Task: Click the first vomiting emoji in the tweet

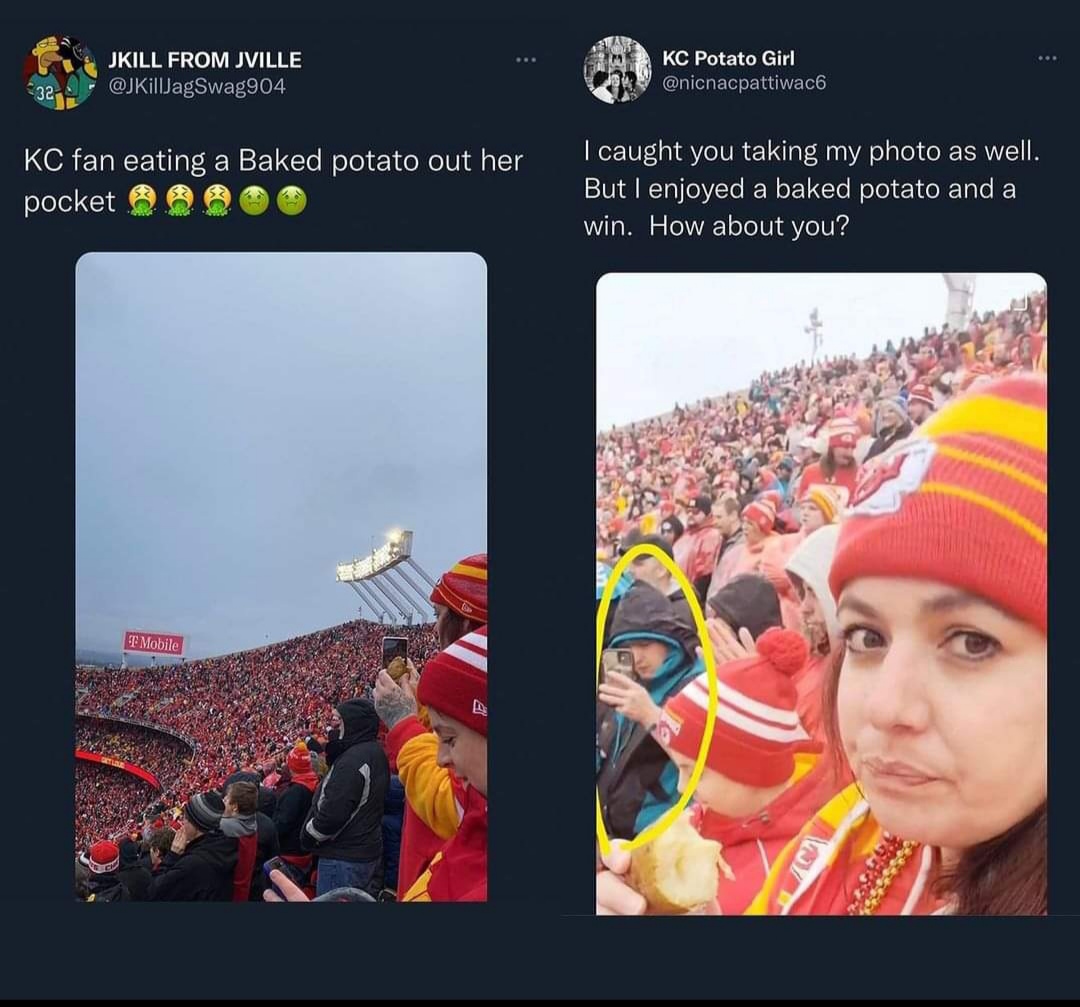Action: tap(142, 201)
